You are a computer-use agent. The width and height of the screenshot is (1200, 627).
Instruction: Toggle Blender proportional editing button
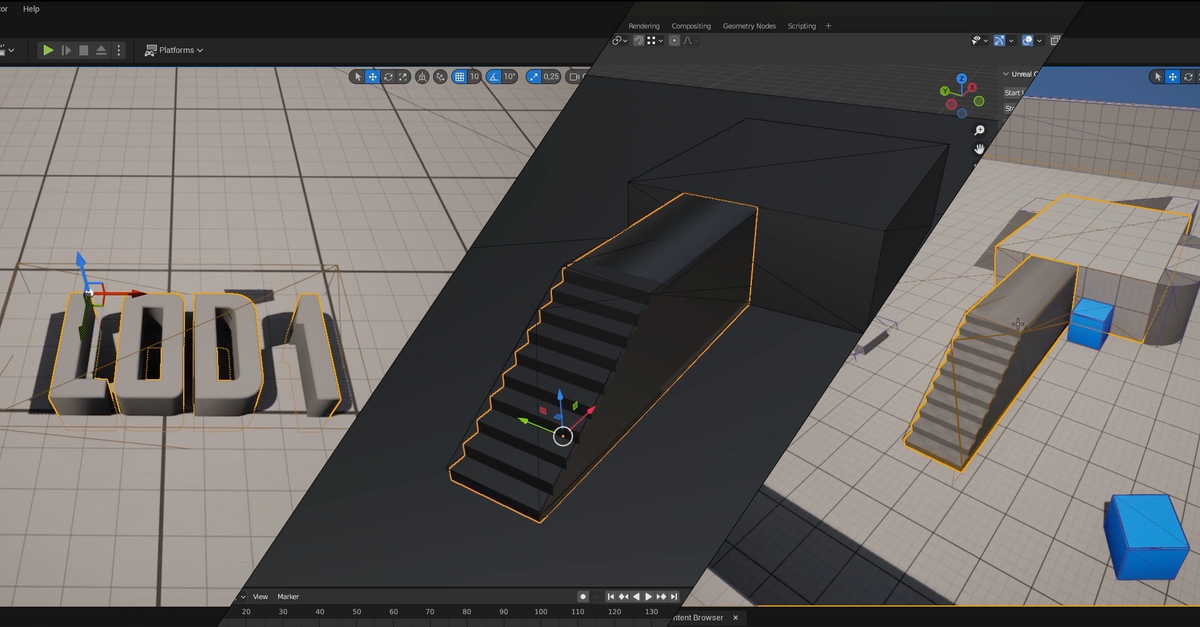click(x=675, y=40)
